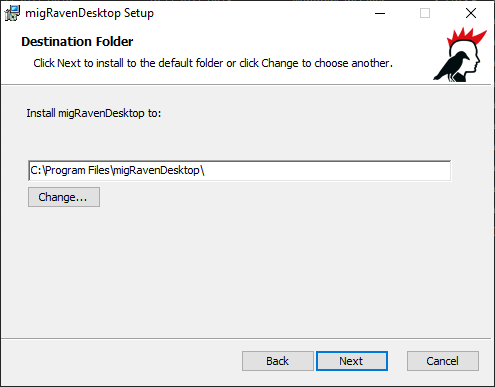The image size is (495, 387).
Task: Click the "Install migRavenDesktop to:" label
Action: pos(94,113)
